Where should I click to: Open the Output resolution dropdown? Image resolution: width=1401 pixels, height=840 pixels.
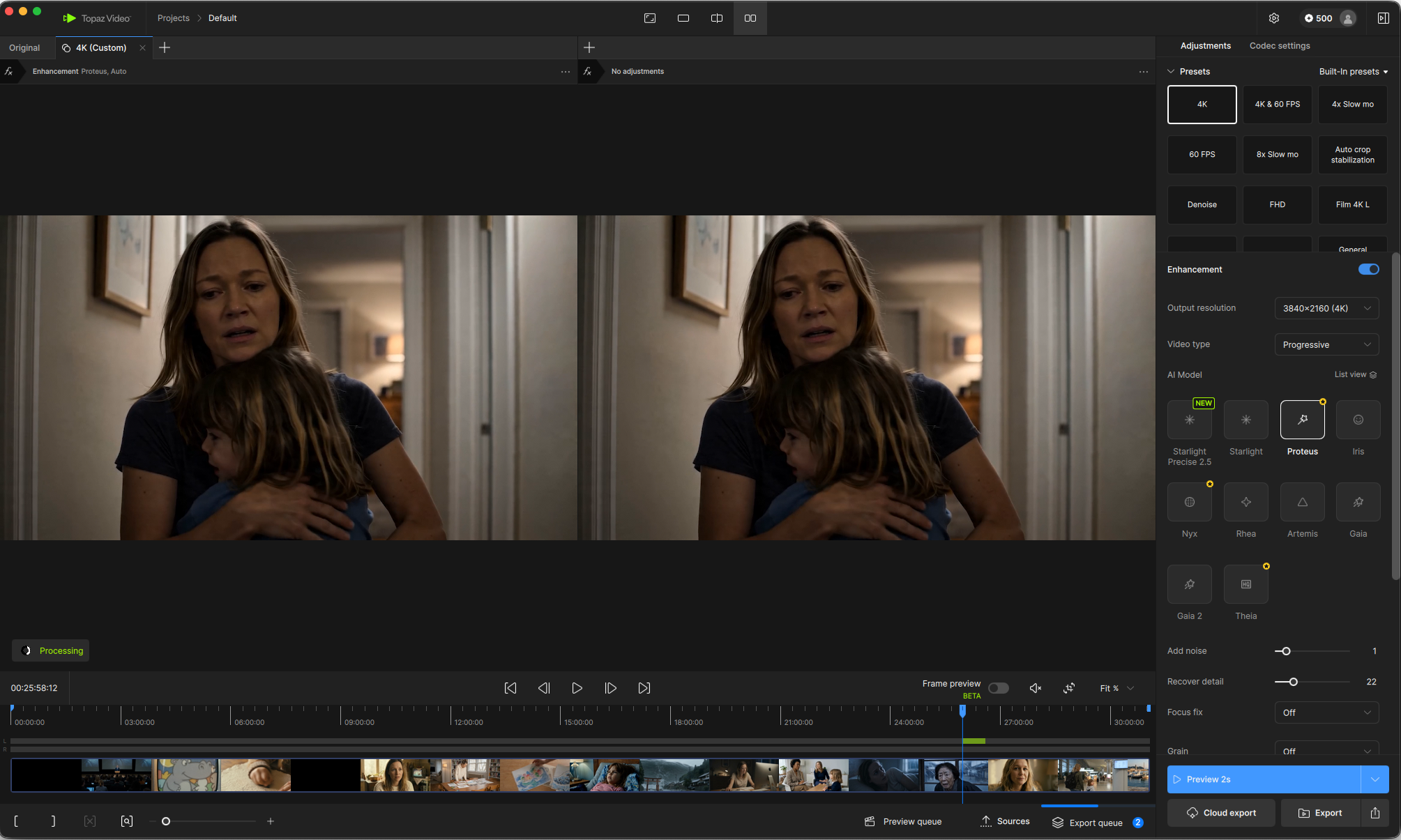1326,308
